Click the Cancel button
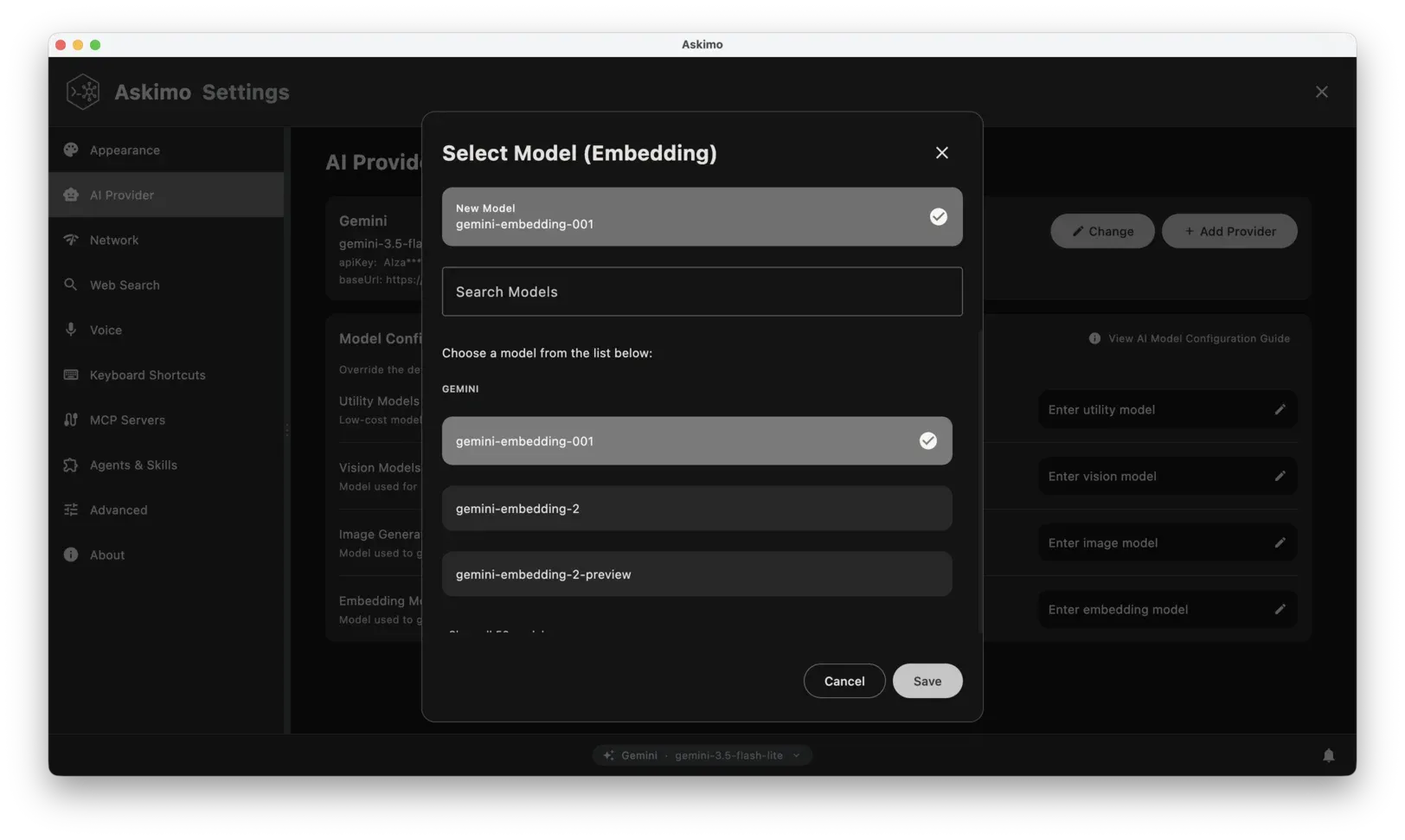1405x840 pixels. (844, 681)
